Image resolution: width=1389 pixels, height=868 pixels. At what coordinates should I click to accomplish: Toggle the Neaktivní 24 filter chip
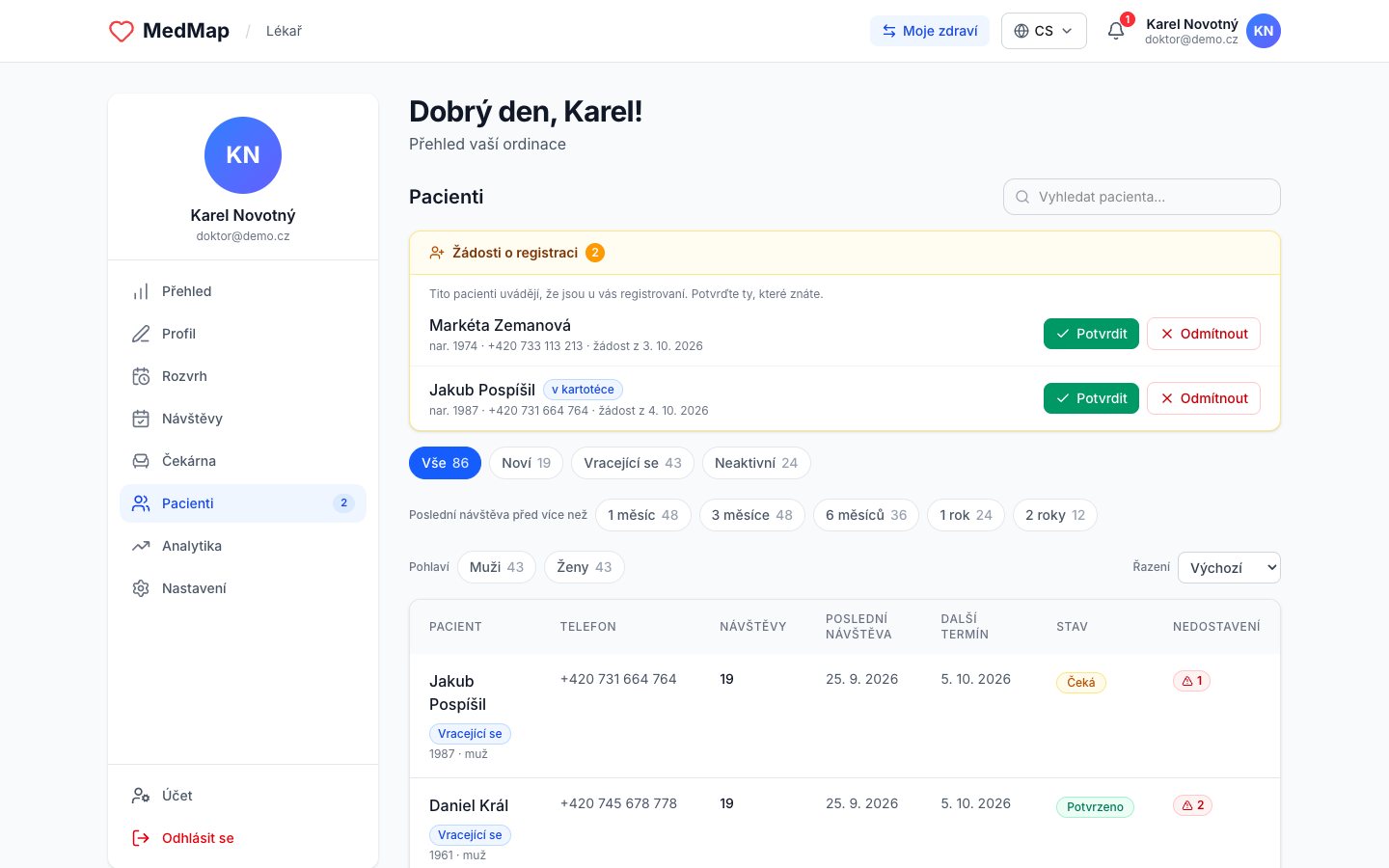pos(756,463)
